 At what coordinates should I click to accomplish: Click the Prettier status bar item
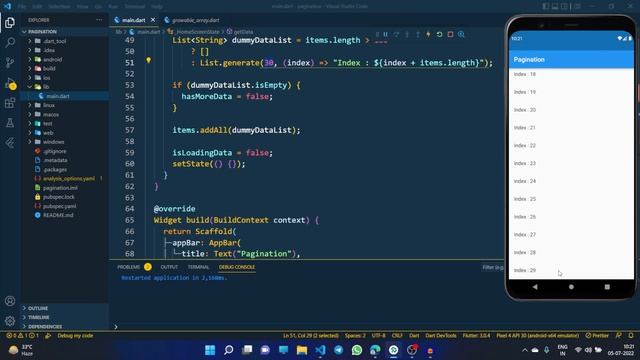pos(597,336)
